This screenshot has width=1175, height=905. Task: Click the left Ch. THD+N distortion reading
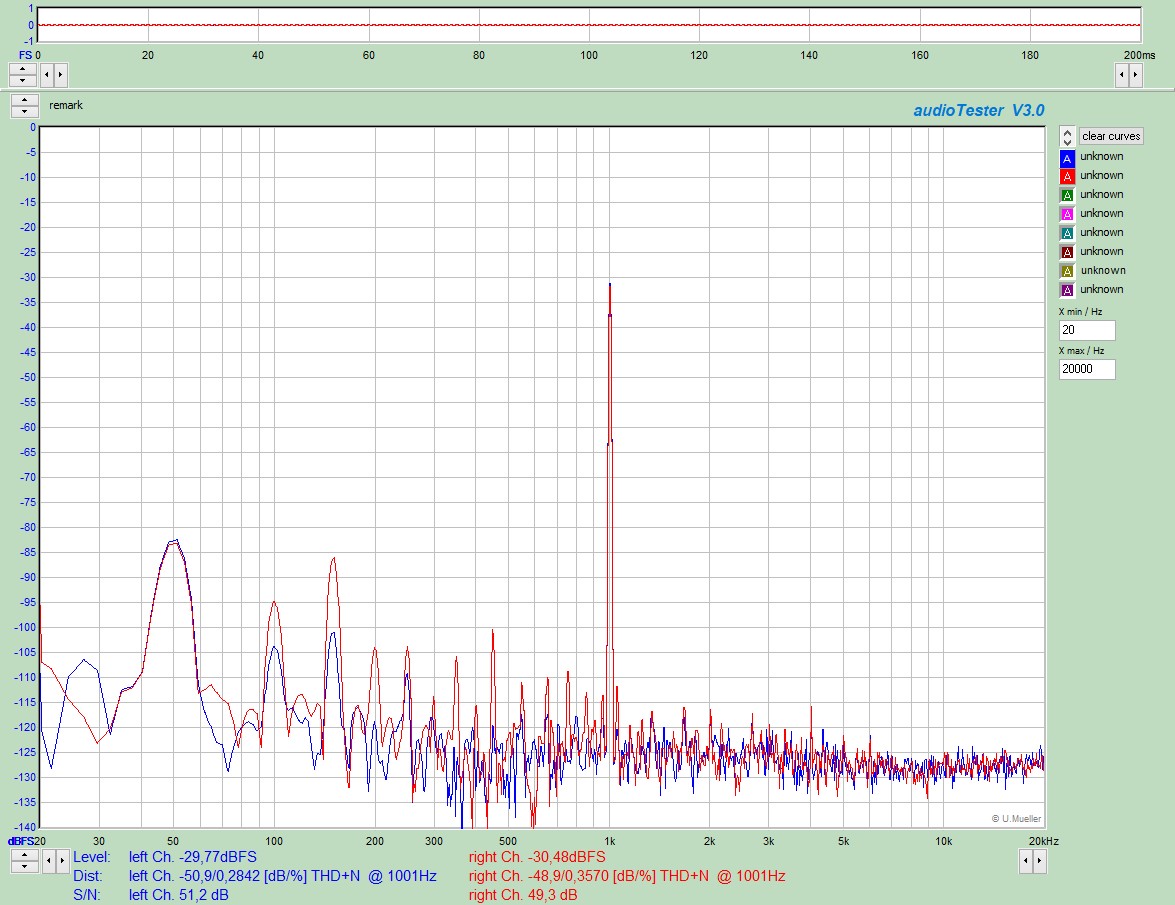coord(283,875)
